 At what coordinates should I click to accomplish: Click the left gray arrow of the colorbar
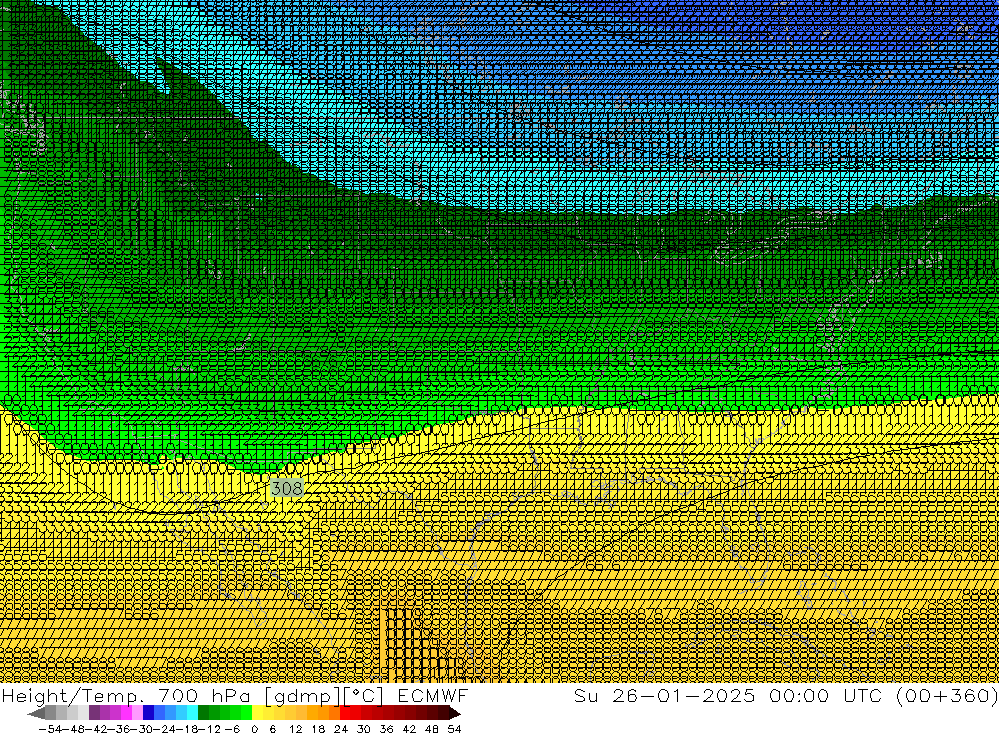tap(36, 713)
